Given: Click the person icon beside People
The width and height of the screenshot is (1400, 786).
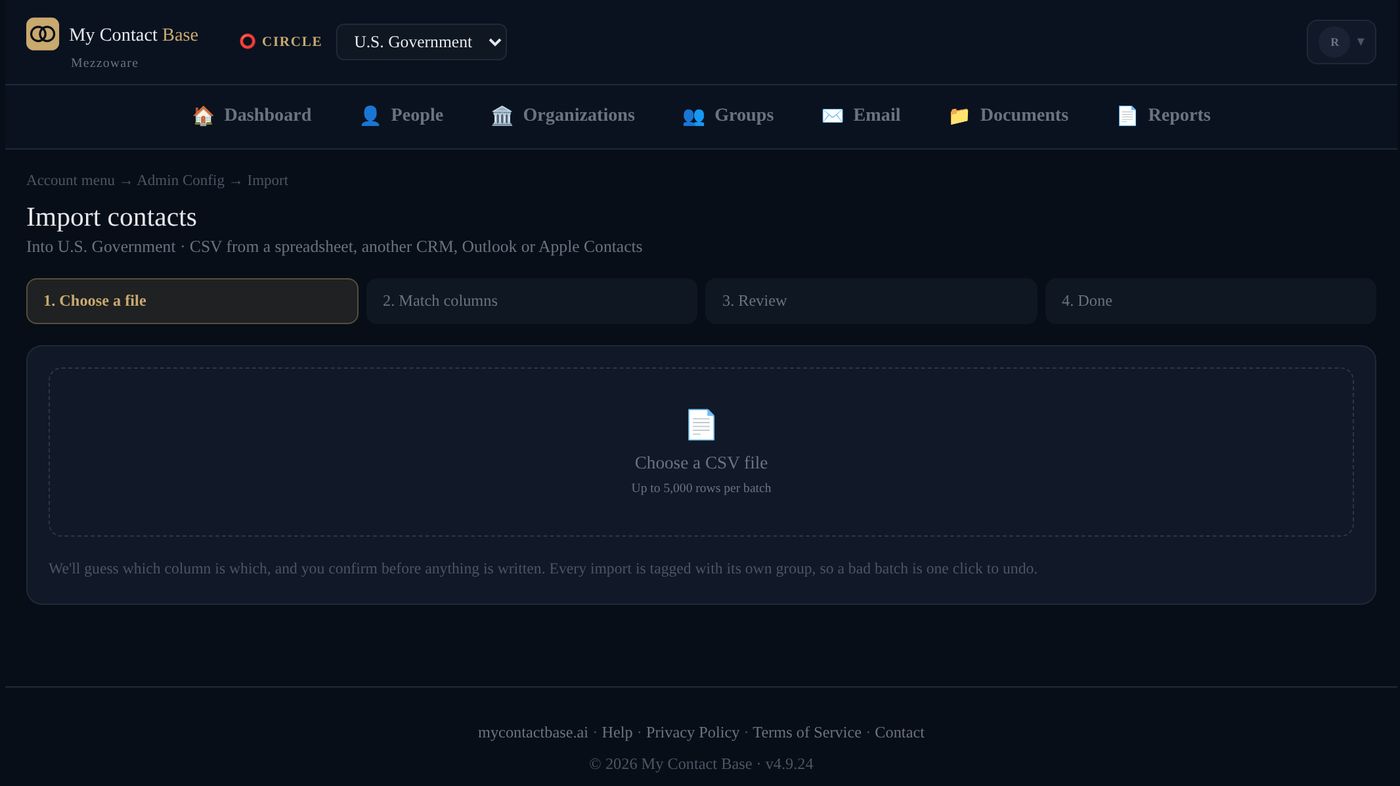Looking at the screenshot, I should 370,116.
